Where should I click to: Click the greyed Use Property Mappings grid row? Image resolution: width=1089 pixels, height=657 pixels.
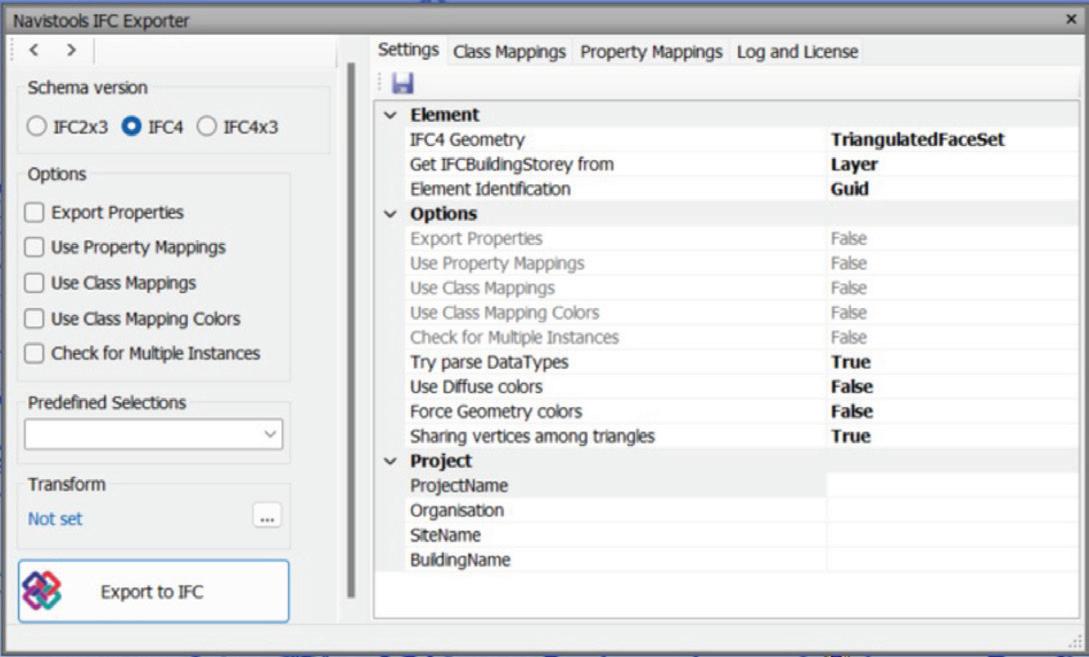(x=741, y=263)
